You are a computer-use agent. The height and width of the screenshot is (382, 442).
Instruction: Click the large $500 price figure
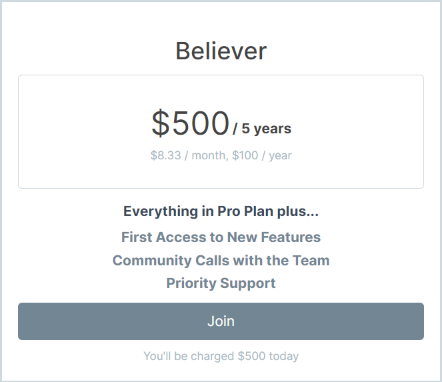[x=190, y=123]
